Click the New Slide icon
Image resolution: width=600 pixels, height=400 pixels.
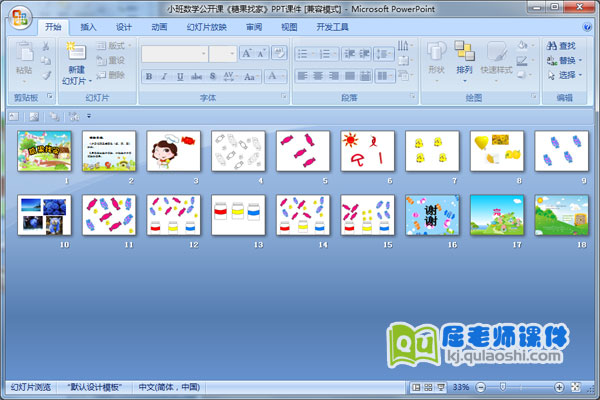(x=77, y=52)
